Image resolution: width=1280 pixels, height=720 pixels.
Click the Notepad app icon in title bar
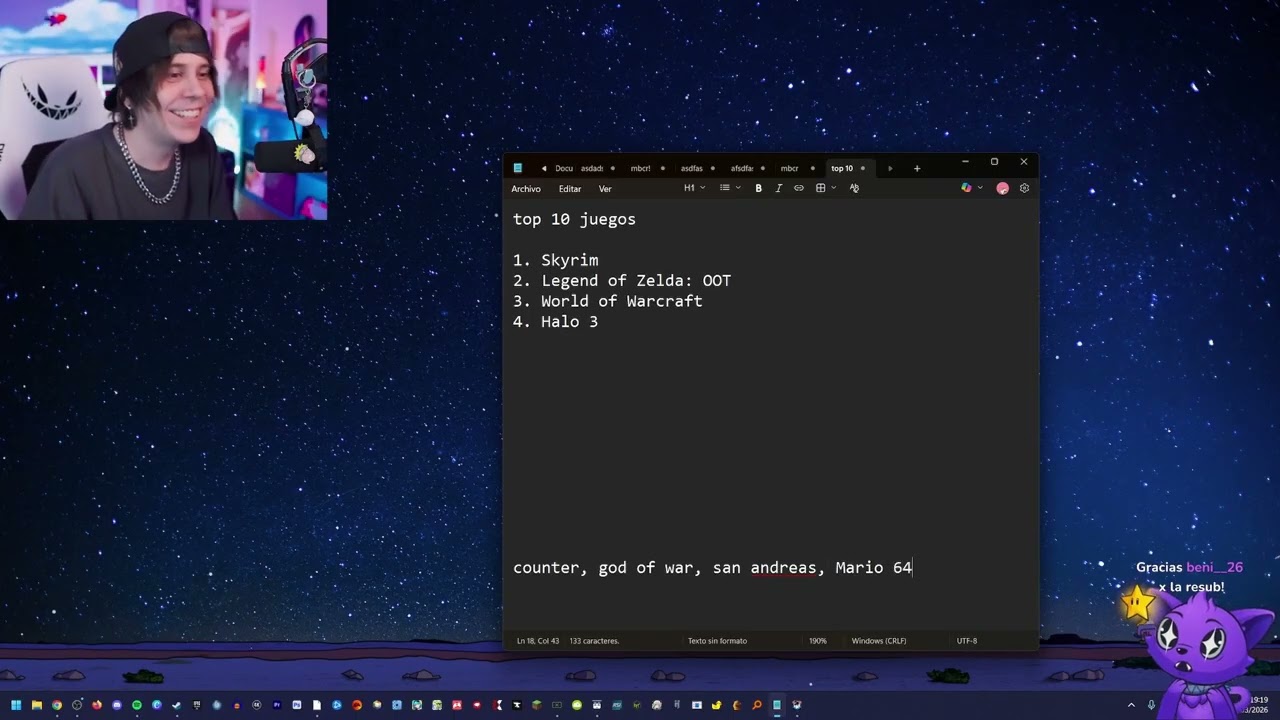[517, 168]
